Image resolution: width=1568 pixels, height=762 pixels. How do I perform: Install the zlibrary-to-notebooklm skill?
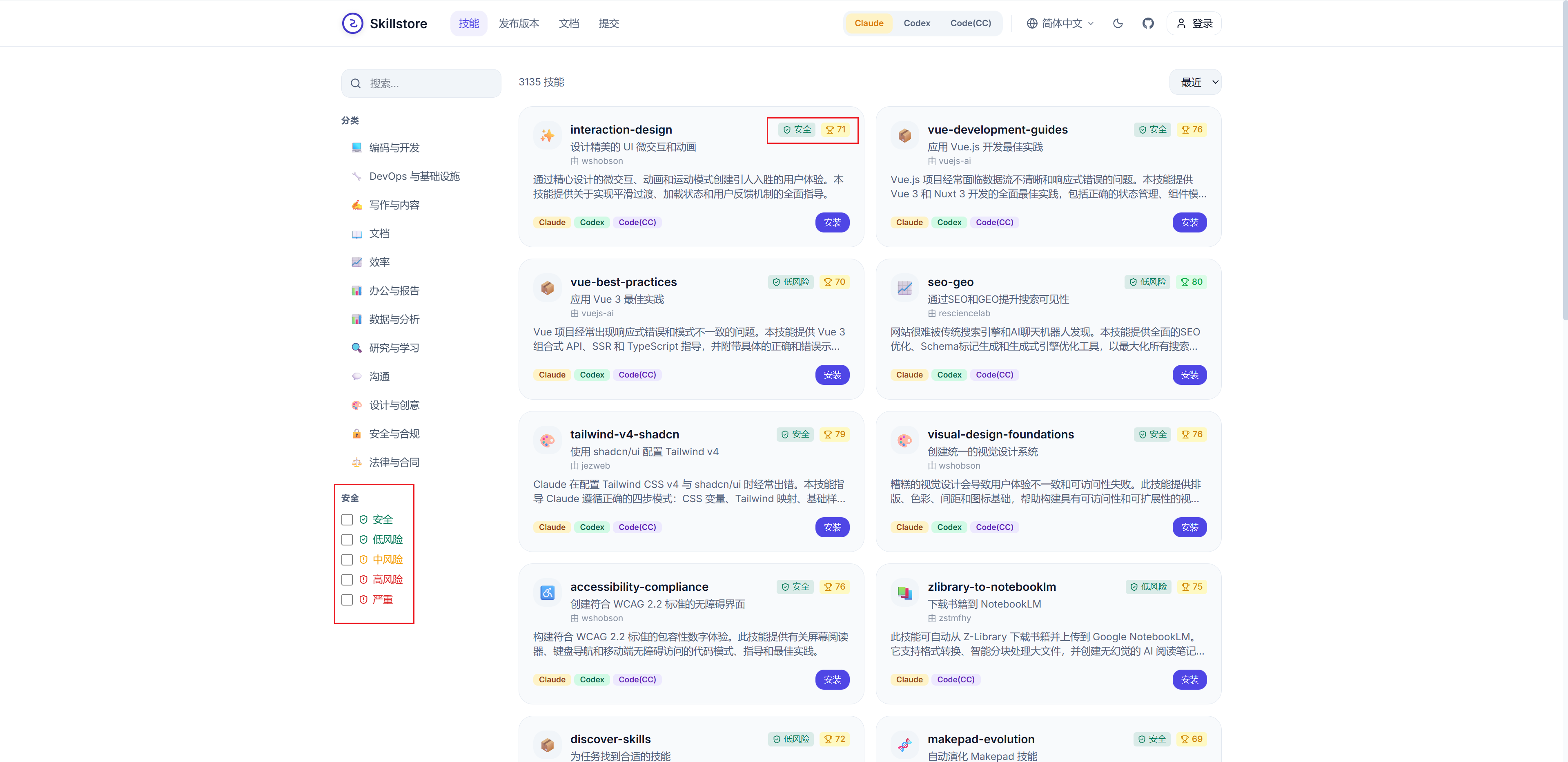pos(1189,680)
